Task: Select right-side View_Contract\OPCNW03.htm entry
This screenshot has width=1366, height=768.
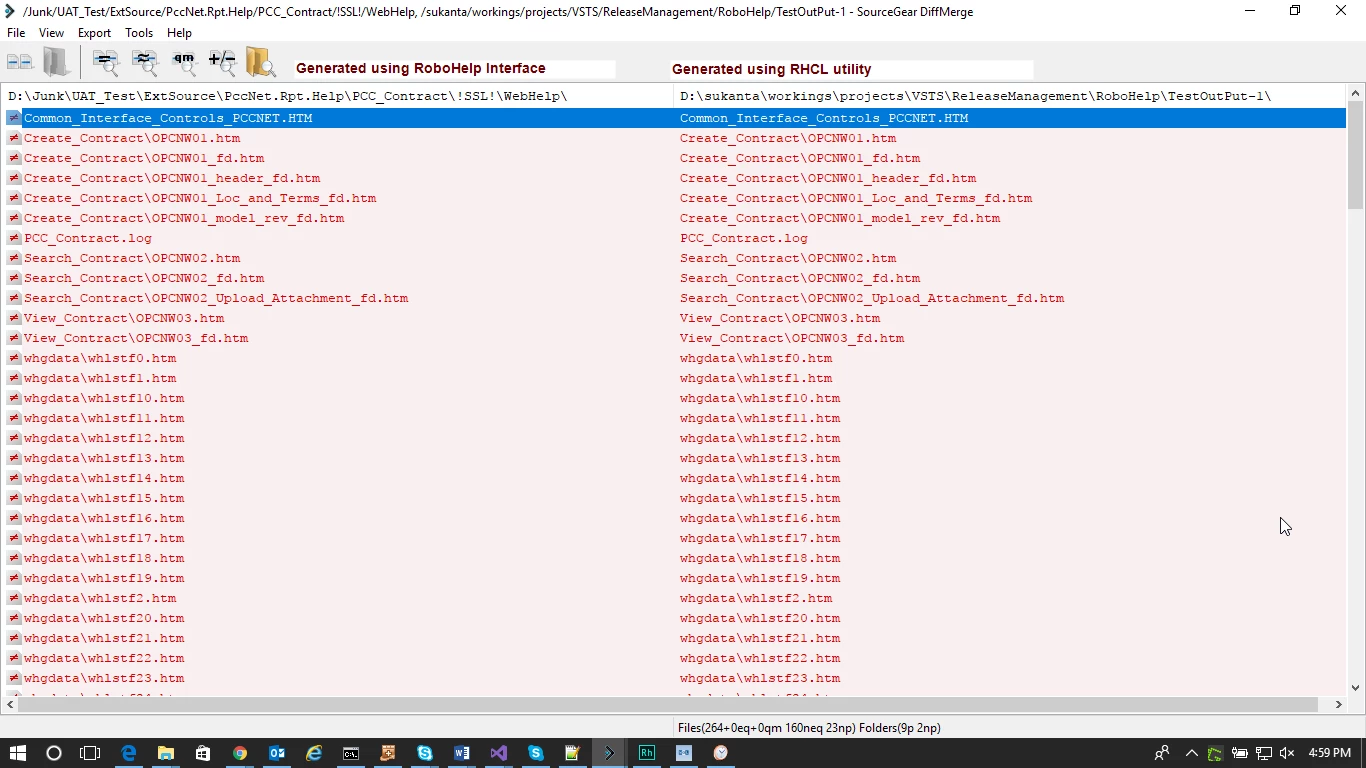Action: pos(780,318)
